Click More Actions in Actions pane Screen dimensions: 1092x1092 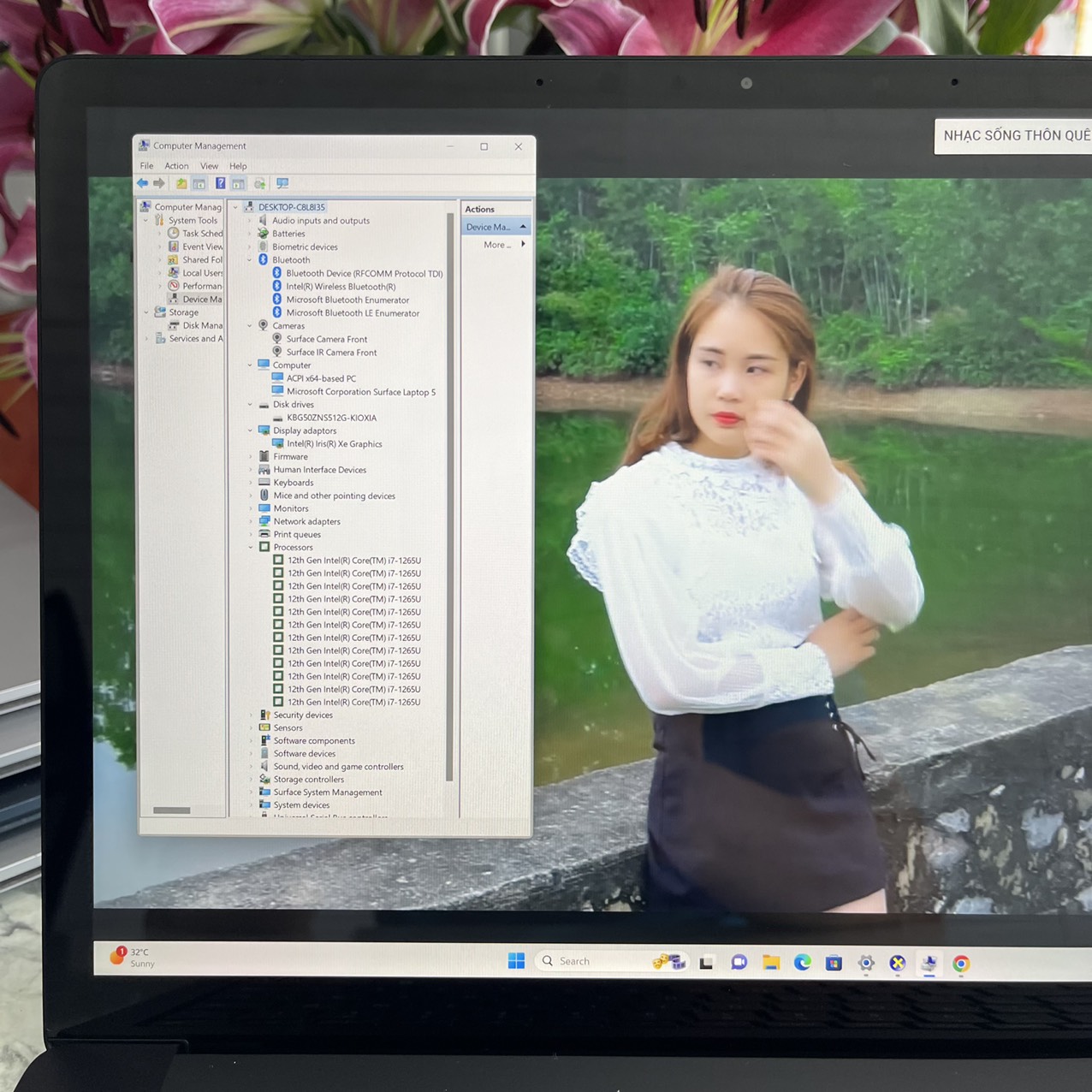496,245
